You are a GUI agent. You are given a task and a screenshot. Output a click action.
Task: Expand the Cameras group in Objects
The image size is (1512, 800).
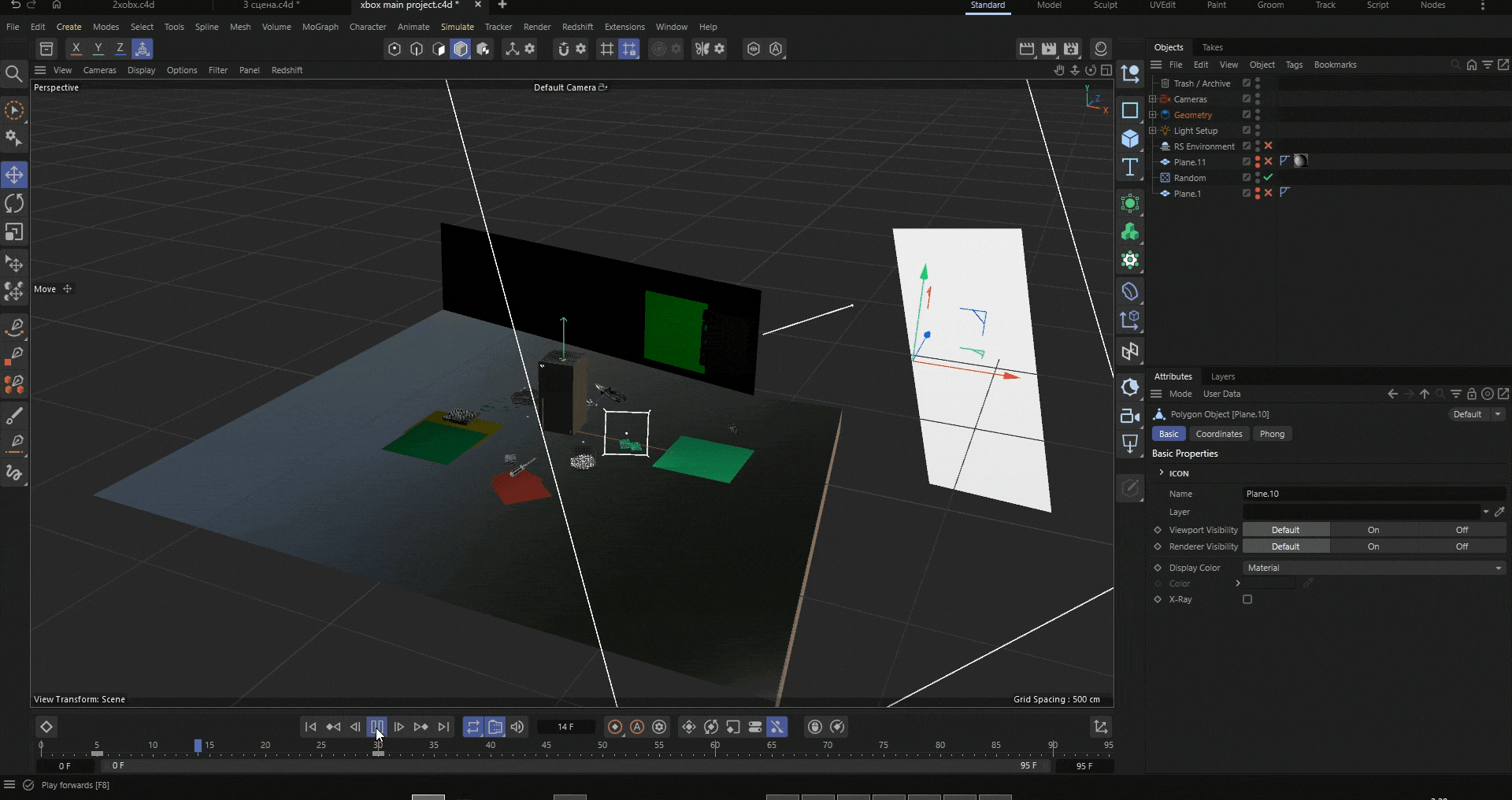click(1153, 99)
